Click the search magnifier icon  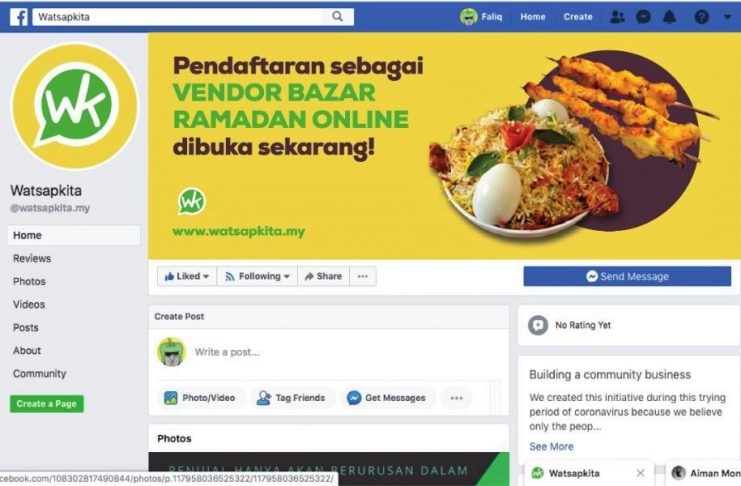point(337,17)
